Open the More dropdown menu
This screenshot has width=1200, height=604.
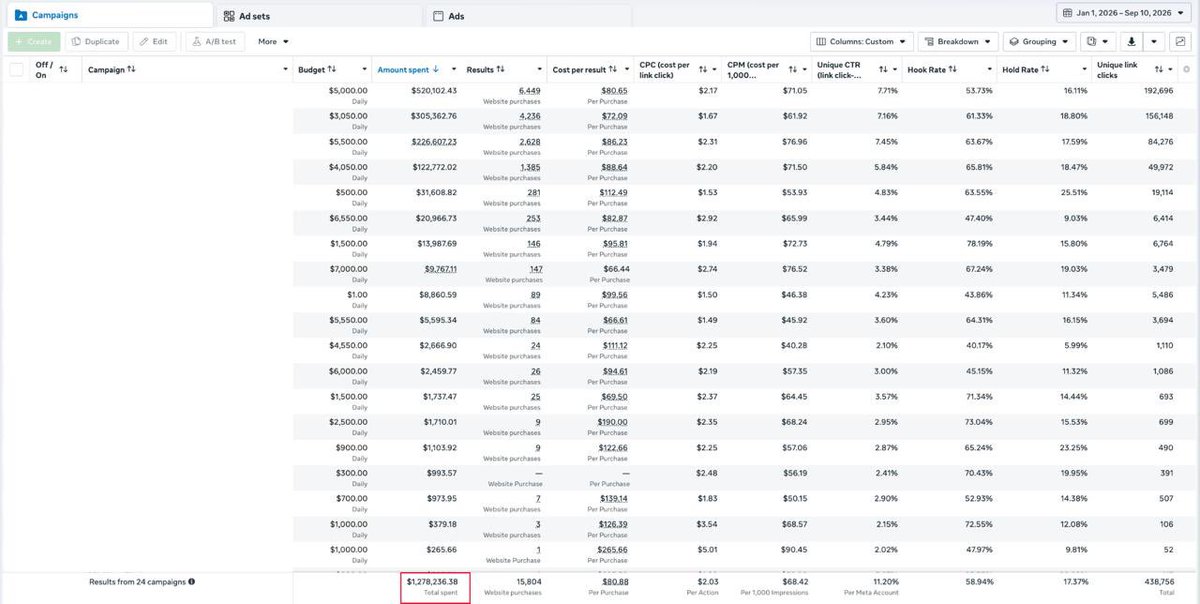[273, 42]
